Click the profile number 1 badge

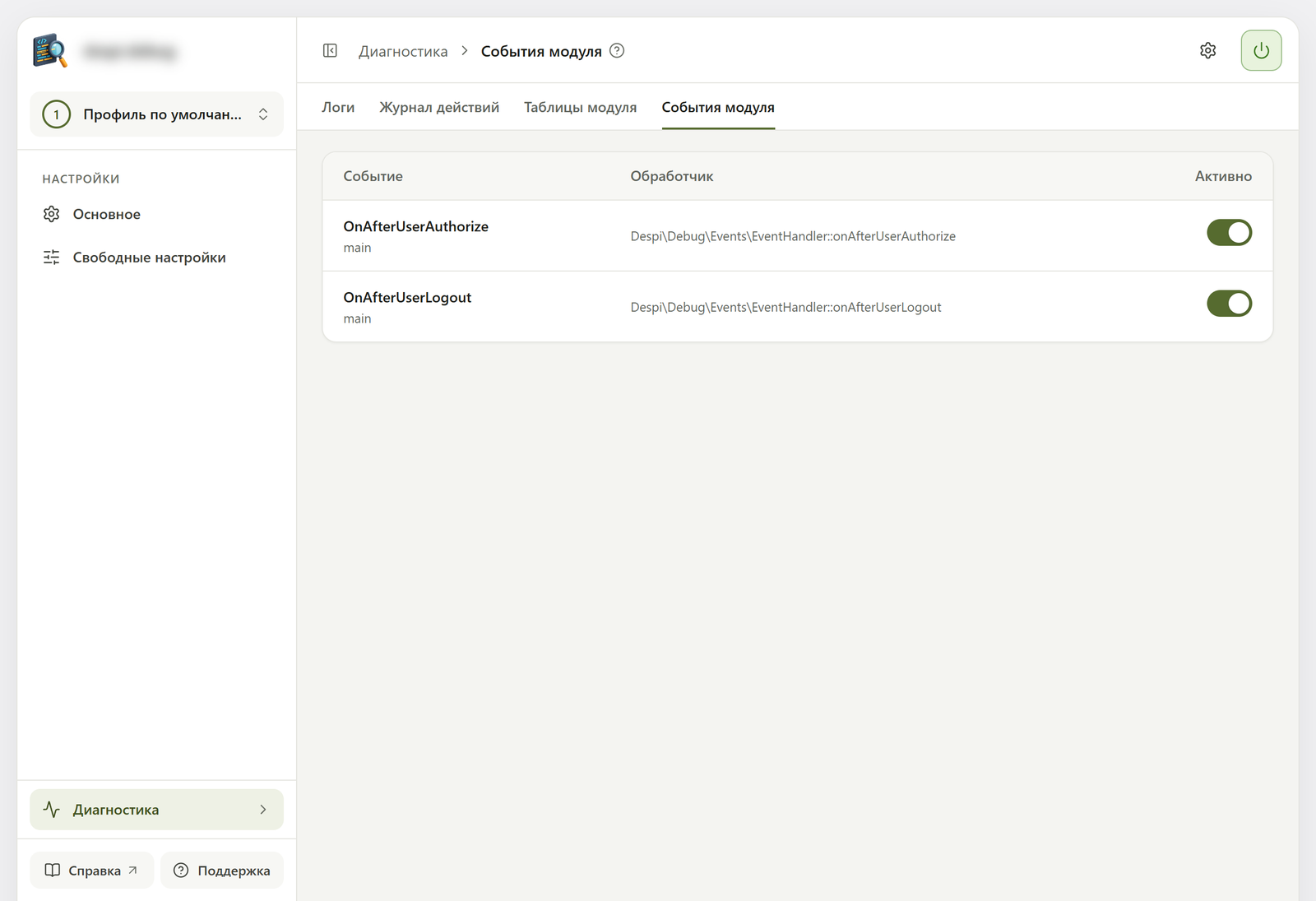pos(56,114)
